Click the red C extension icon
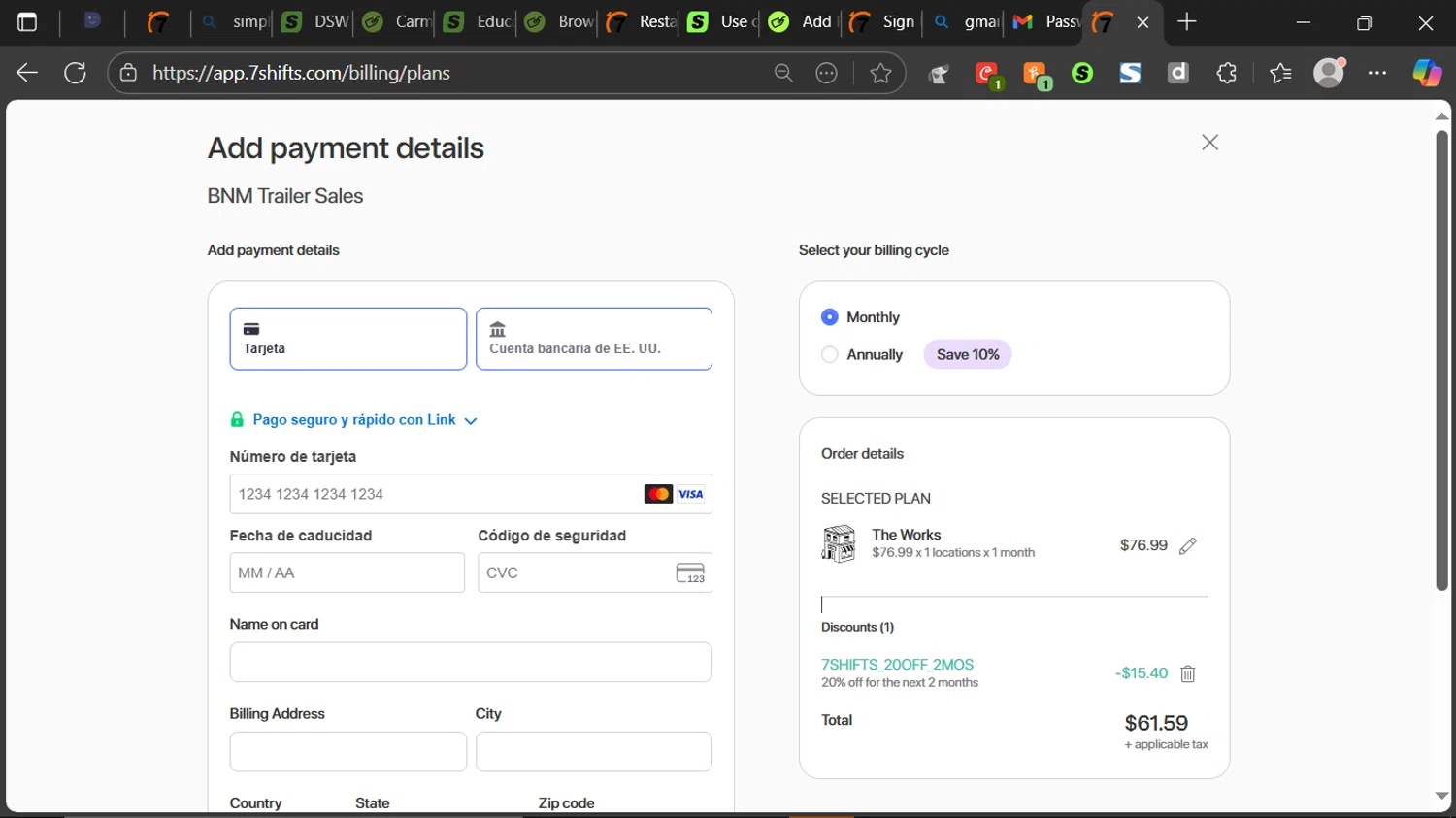Image resolution: width=1456 pixels, height=818 pixels. tap(987, 74)
